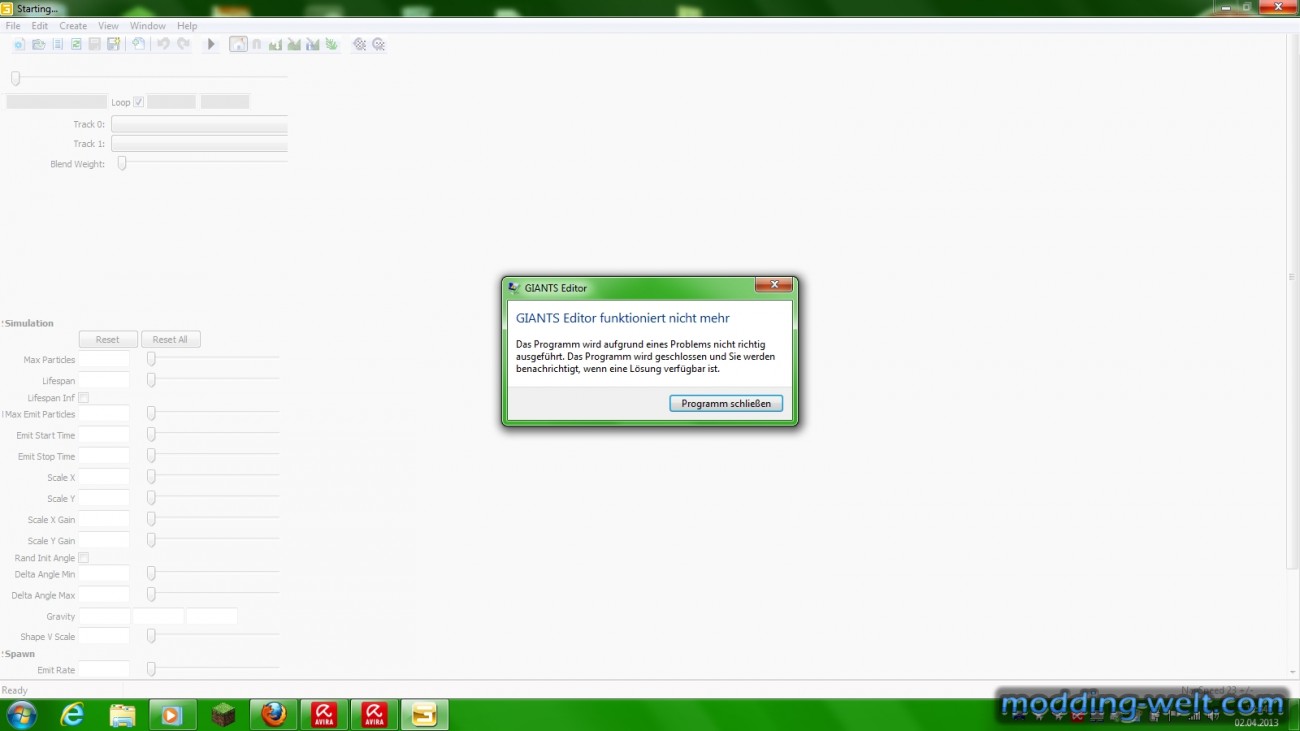Click the Max Particles slider handle
This screenshot has height=731, width=1300.
pos(151,359)
